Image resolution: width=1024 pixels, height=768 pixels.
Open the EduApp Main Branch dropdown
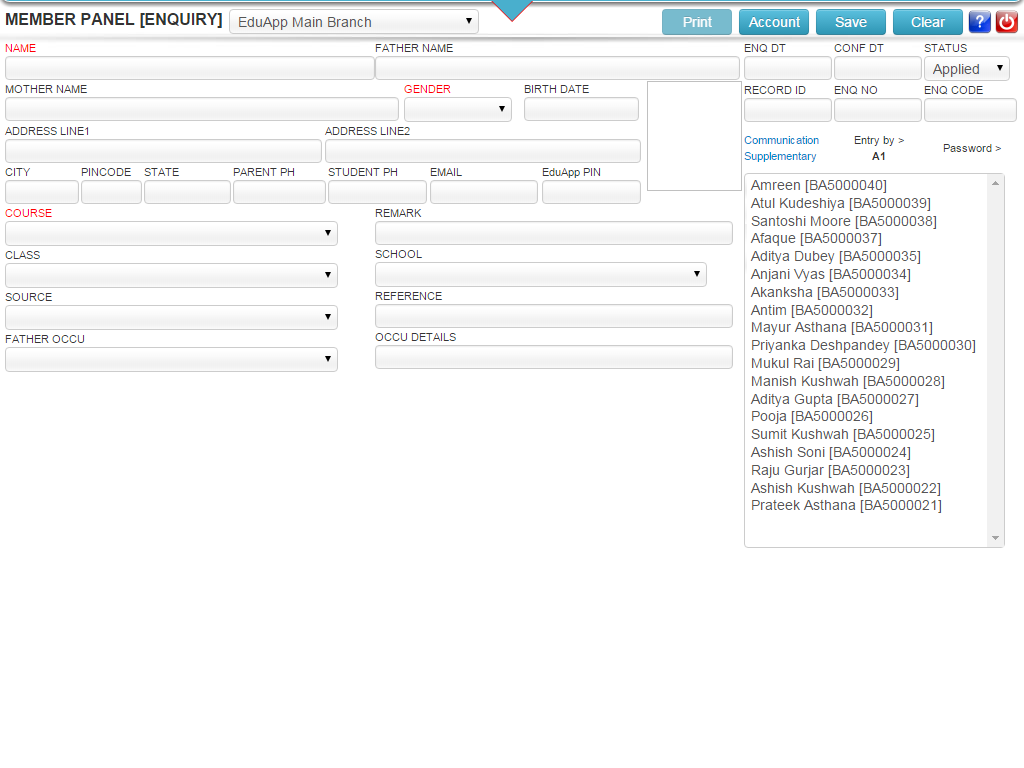pos(354,22)
